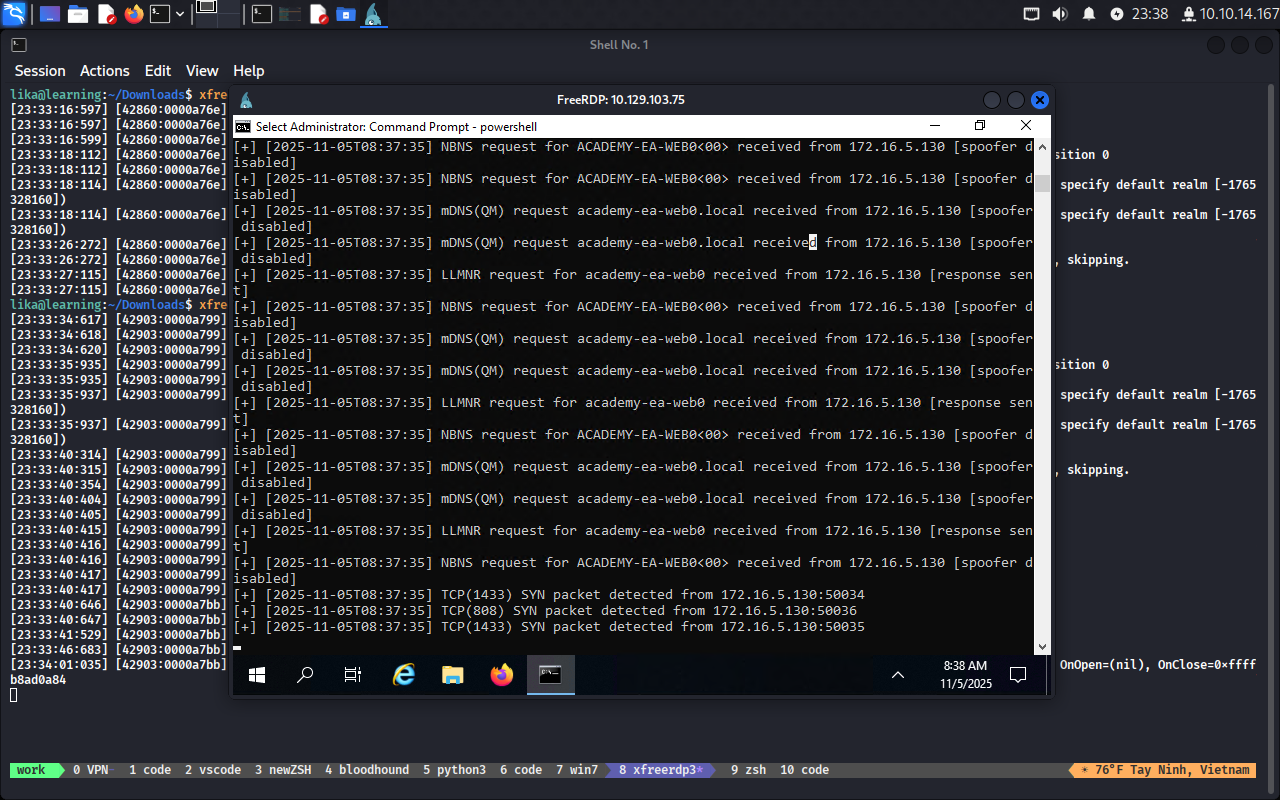This screenshot has height=800, width=1280.
Task: Open the Session menu
Action: click(40, 71)
